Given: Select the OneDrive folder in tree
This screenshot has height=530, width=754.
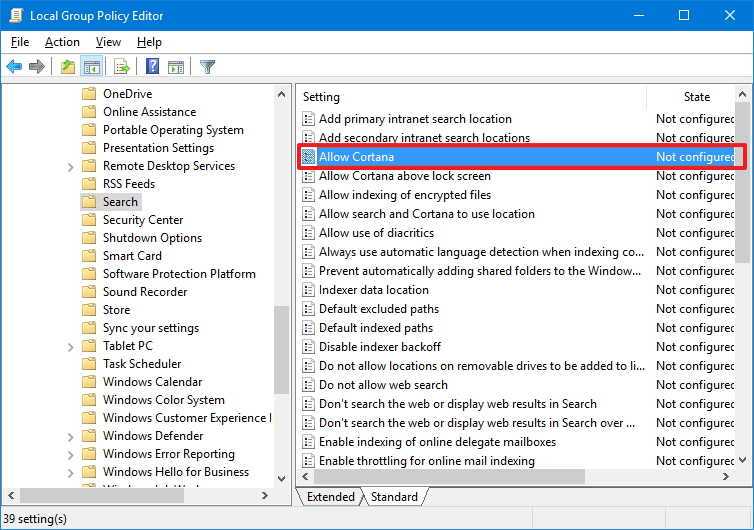Looking at the screenshot, I should [x=127, y=94].
